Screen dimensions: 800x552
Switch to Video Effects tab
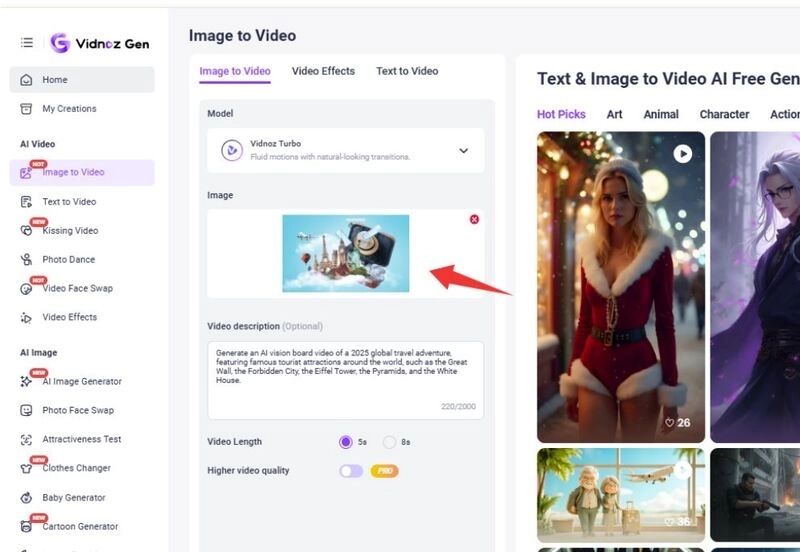pos(323,71)
